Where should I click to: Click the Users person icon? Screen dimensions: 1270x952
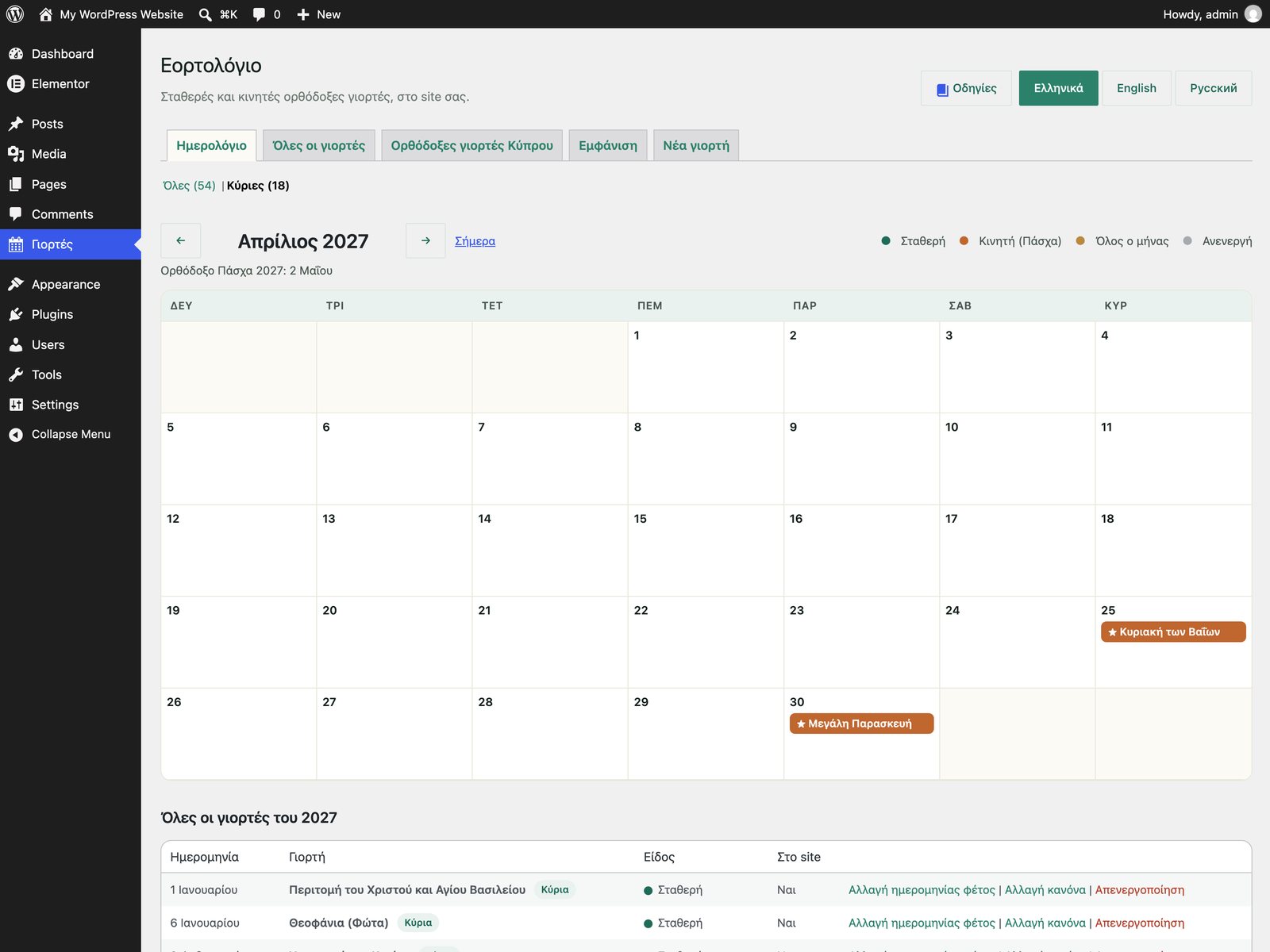click(16, 344)
